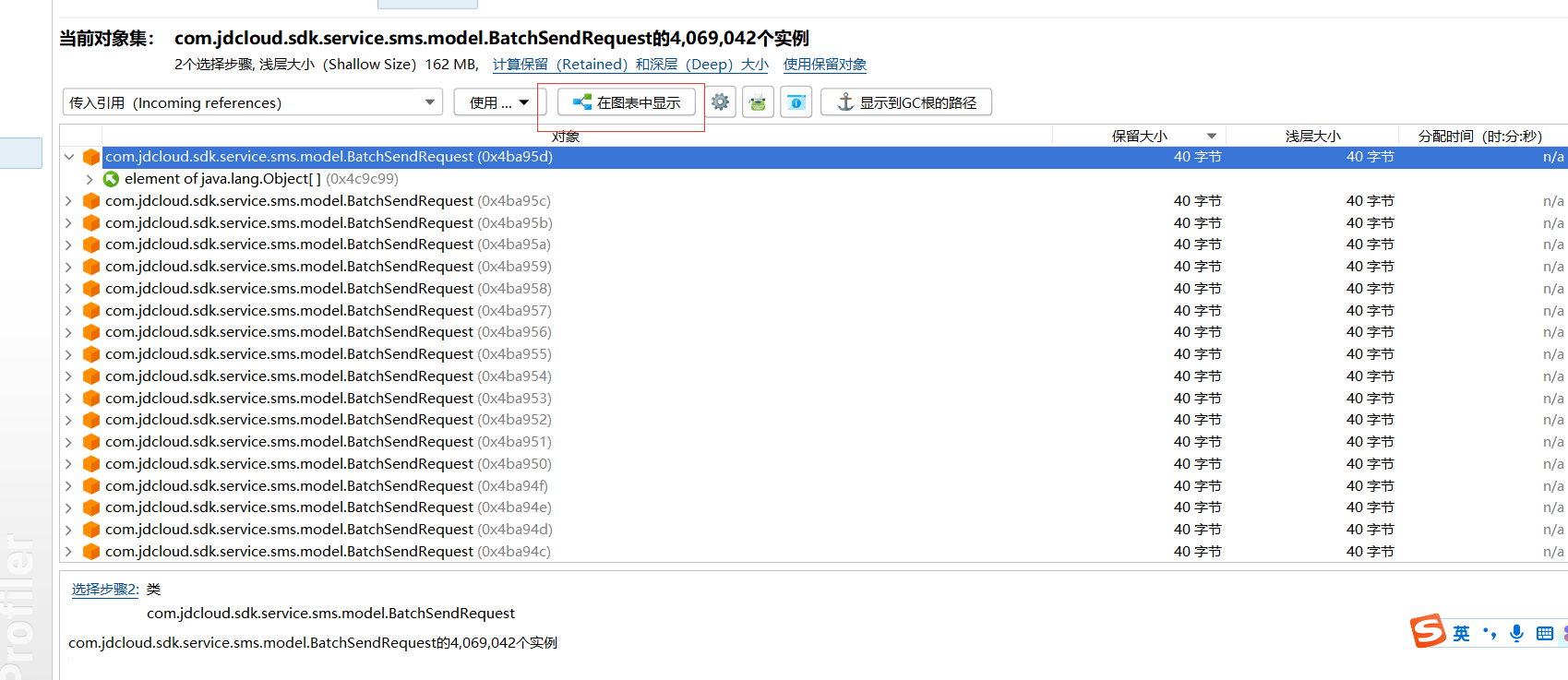This screenshot has width=1568, height=680.
Task: Click the IME soft keyboard icon
Action: pos(1545,633)
